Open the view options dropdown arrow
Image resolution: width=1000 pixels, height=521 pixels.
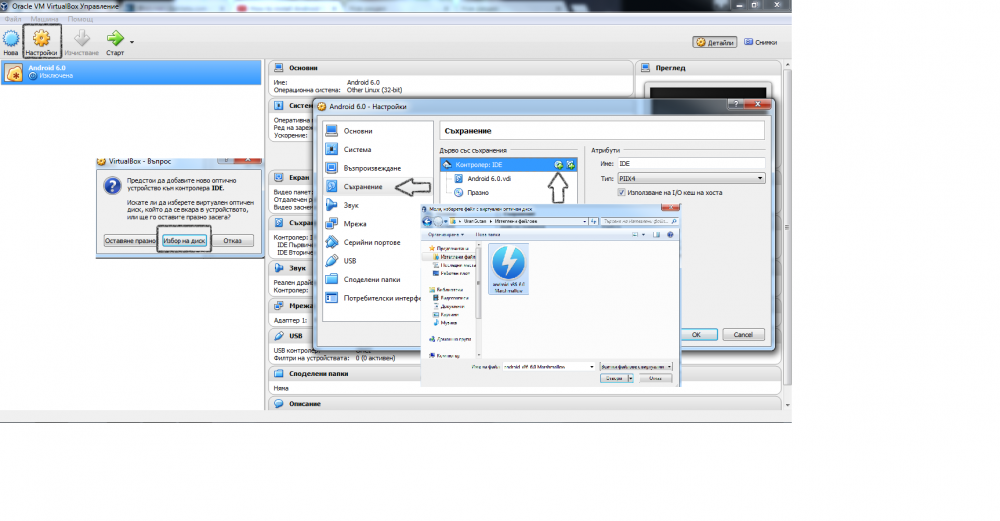(x=643, y=235)
